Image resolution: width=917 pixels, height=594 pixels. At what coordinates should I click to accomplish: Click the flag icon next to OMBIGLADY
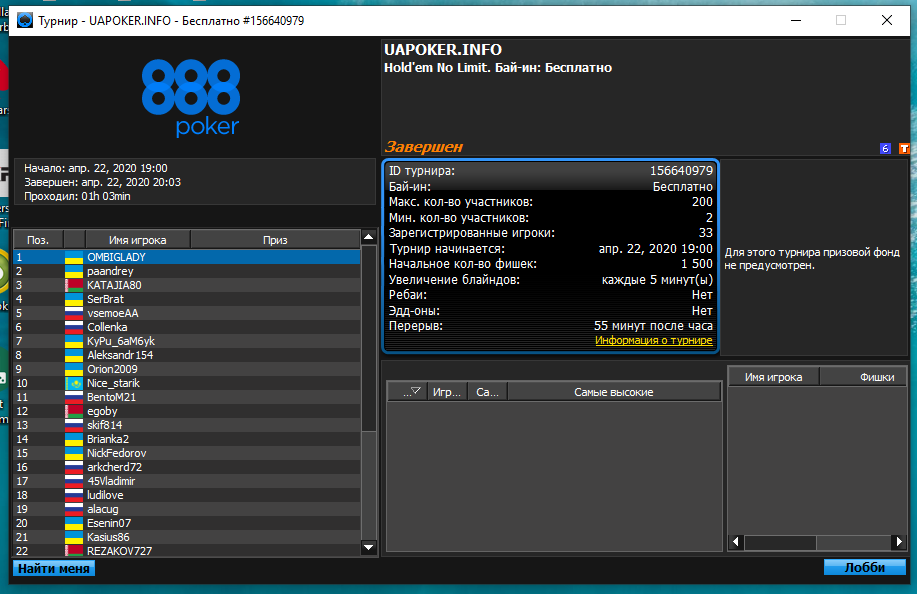click(74, 257)
